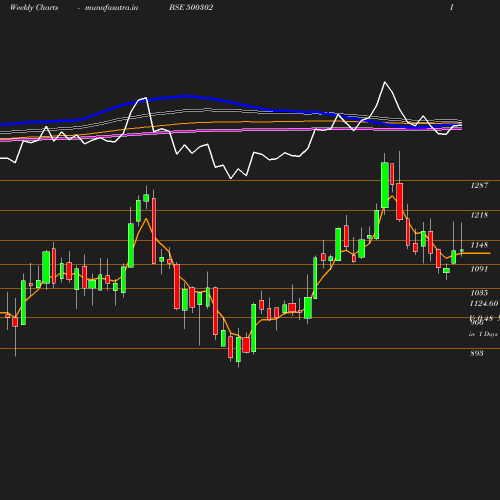Click the white indicator line's highest peak
The image size is (500, 500).
385,82
